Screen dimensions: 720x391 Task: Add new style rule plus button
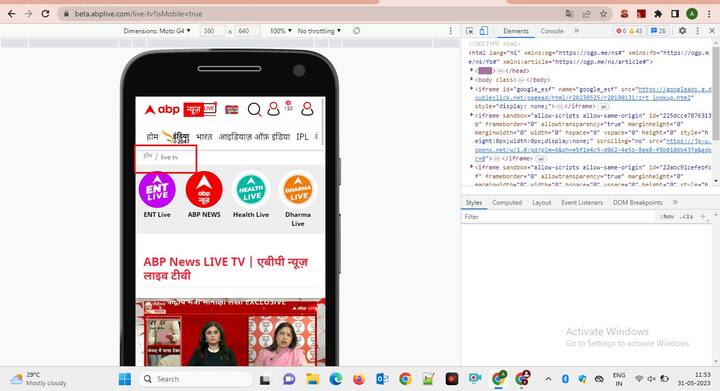(703, 216)
